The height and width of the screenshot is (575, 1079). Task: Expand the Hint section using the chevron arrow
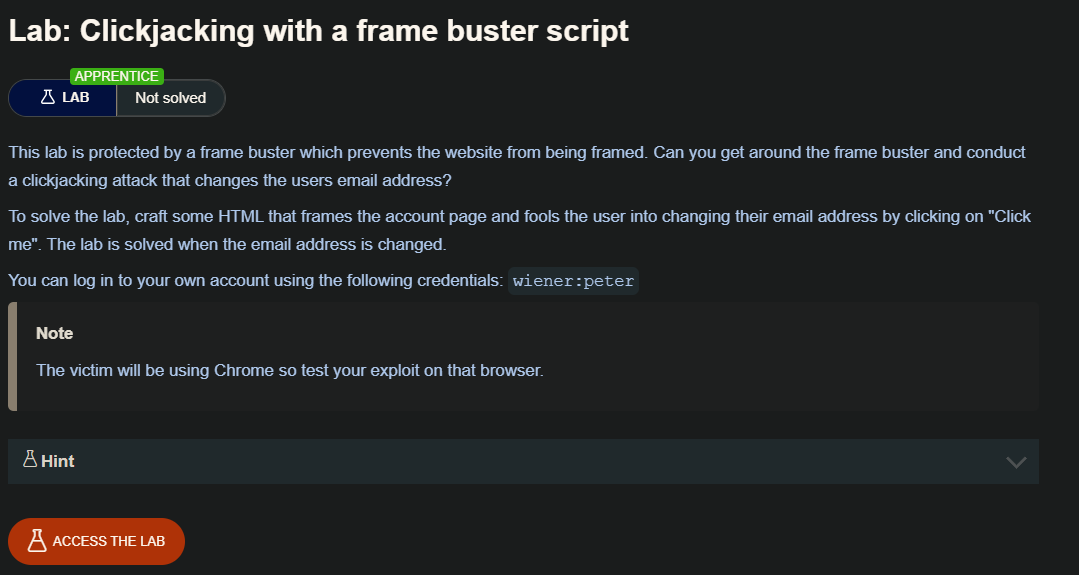point(1016,462)
